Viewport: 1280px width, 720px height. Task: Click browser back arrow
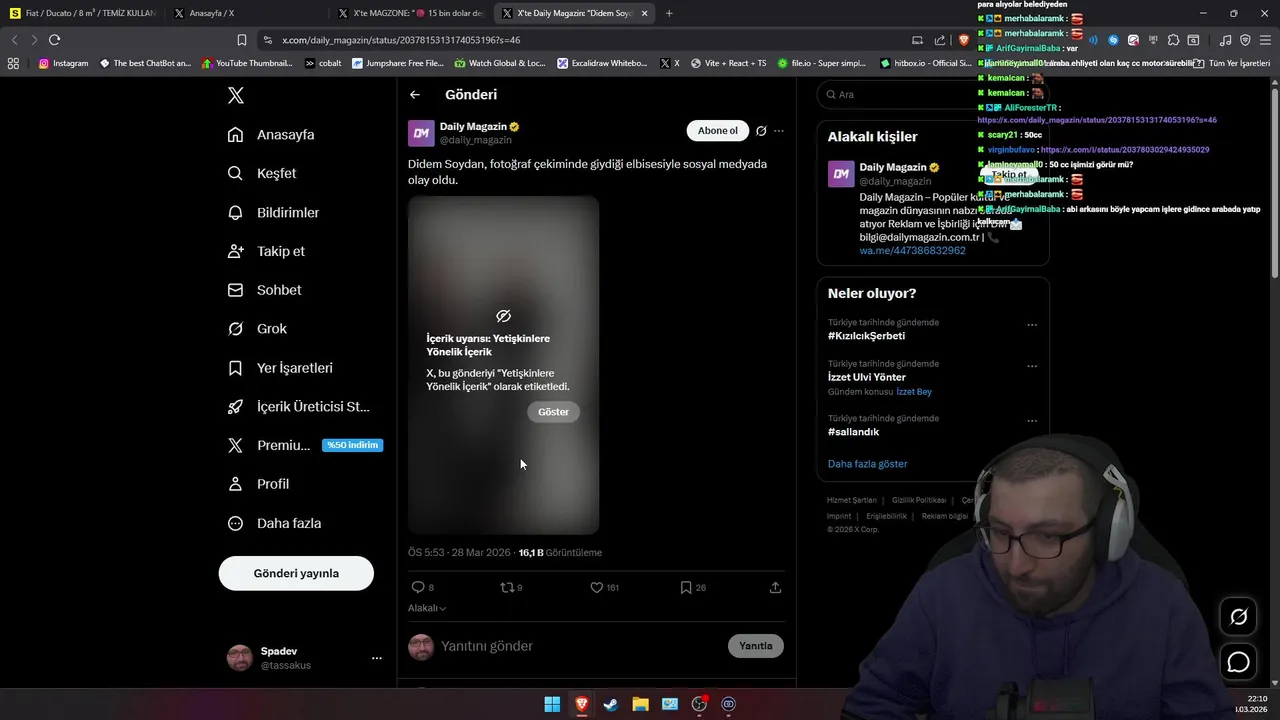(14, 40)
